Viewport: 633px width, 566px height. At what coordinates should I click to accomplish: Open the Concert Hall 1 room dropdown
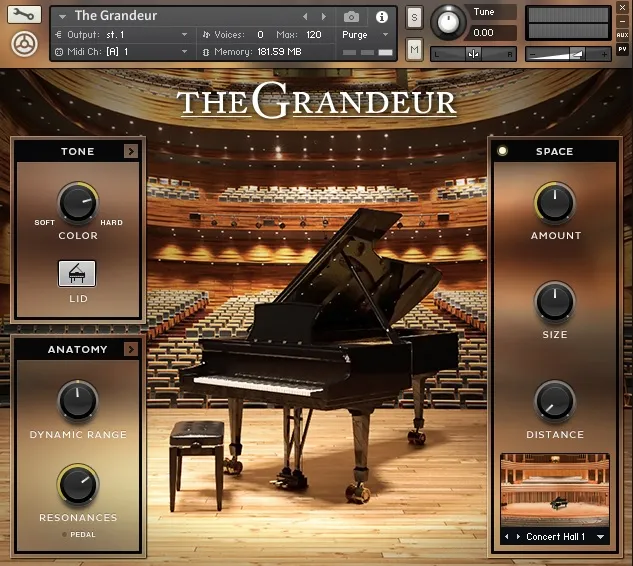tap(600, 537)
